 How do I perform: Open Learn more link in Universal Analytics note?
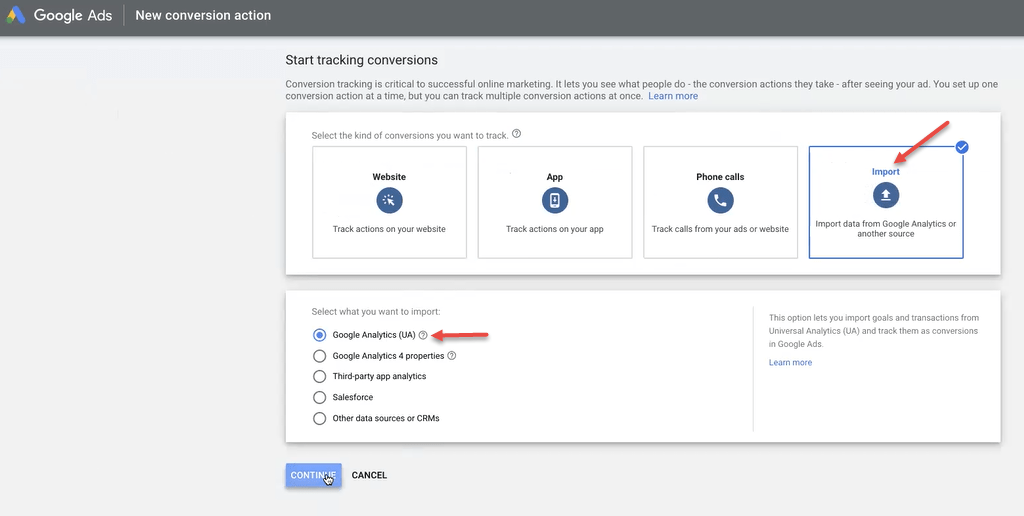pyautogui.click(x=790, y=363)
